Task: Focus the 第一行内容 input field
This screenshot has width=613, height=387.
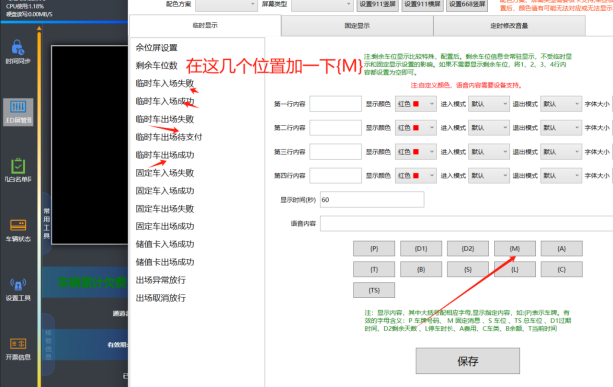Action: [335, 104]
